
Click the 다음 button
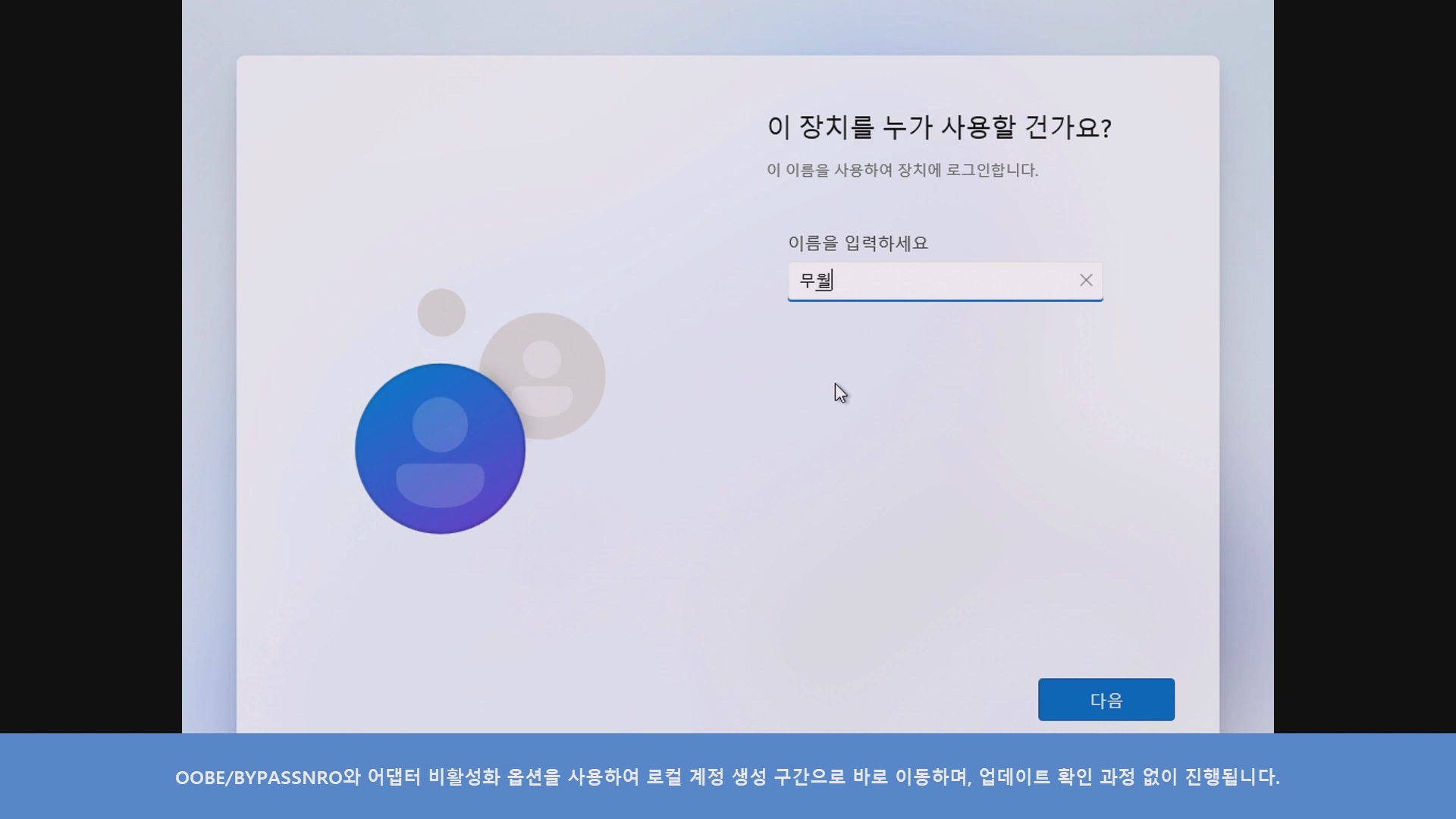[1106, 699]
